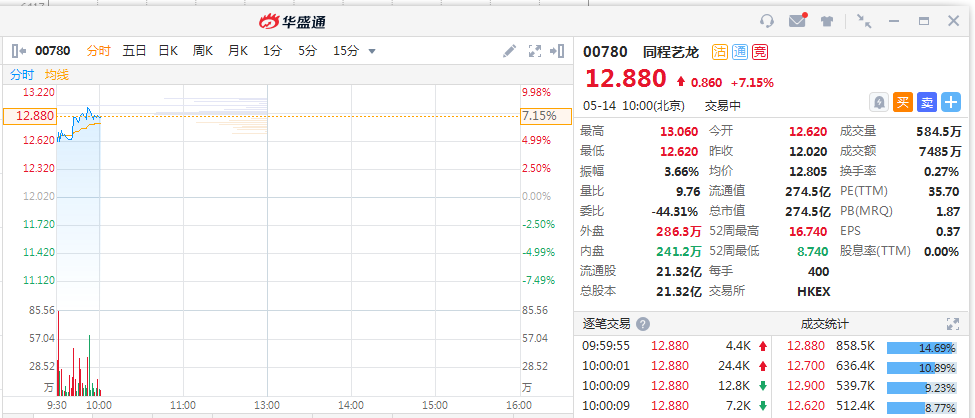Select the 09:59:55 trade row
Screen dimensions: 975x418
675,346
